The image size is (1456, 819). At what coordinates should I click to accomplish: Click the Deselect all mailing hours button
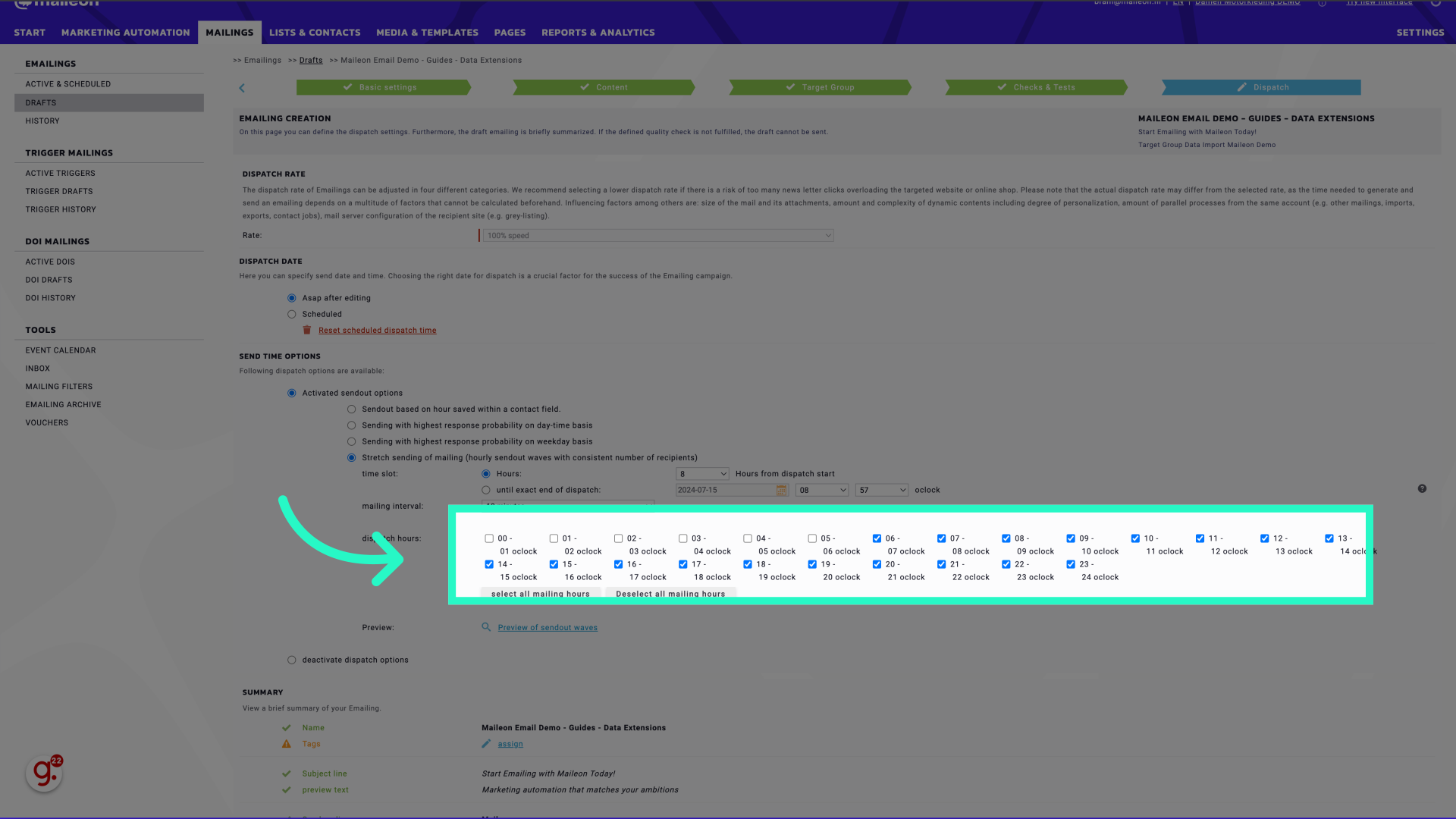[x=670, y=594]
